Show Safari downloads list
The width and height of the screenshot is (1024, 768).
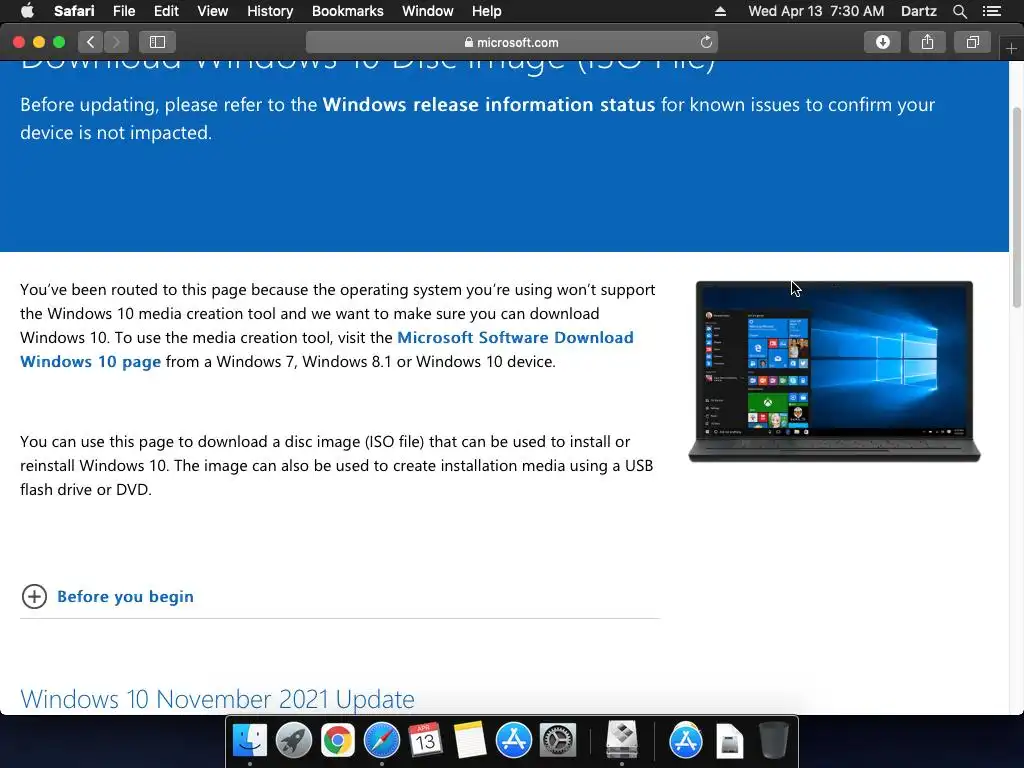click(882, 42)
